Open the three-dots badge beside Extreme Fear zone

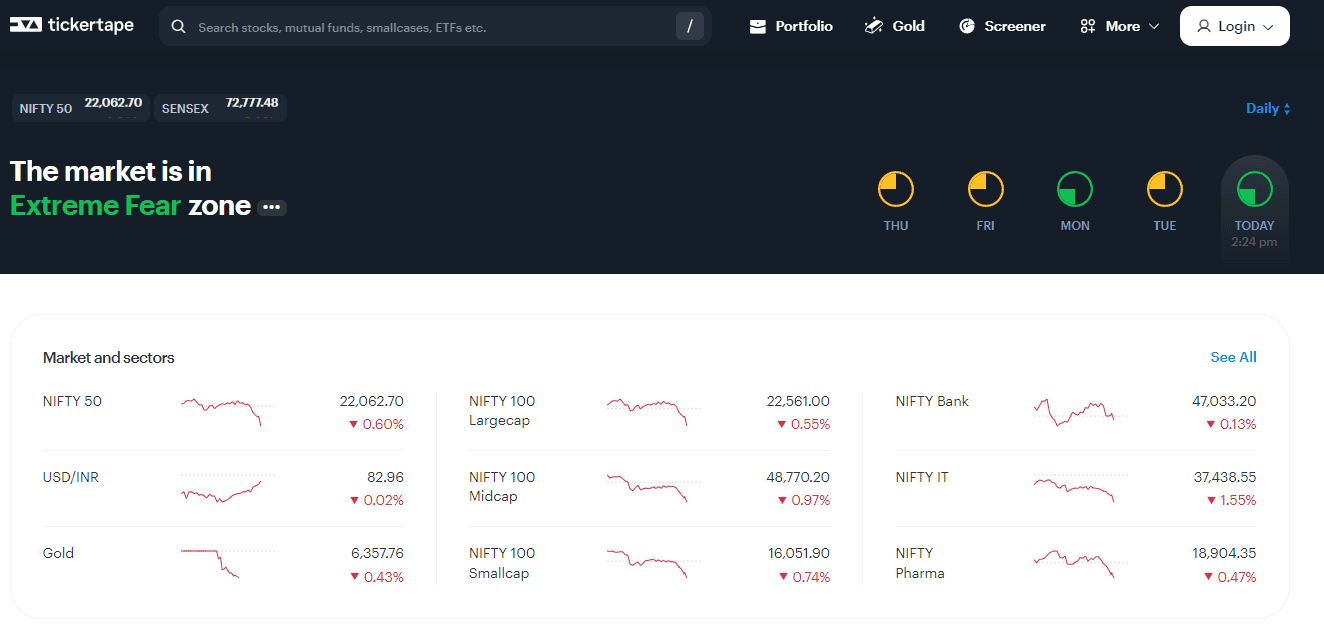272,207
